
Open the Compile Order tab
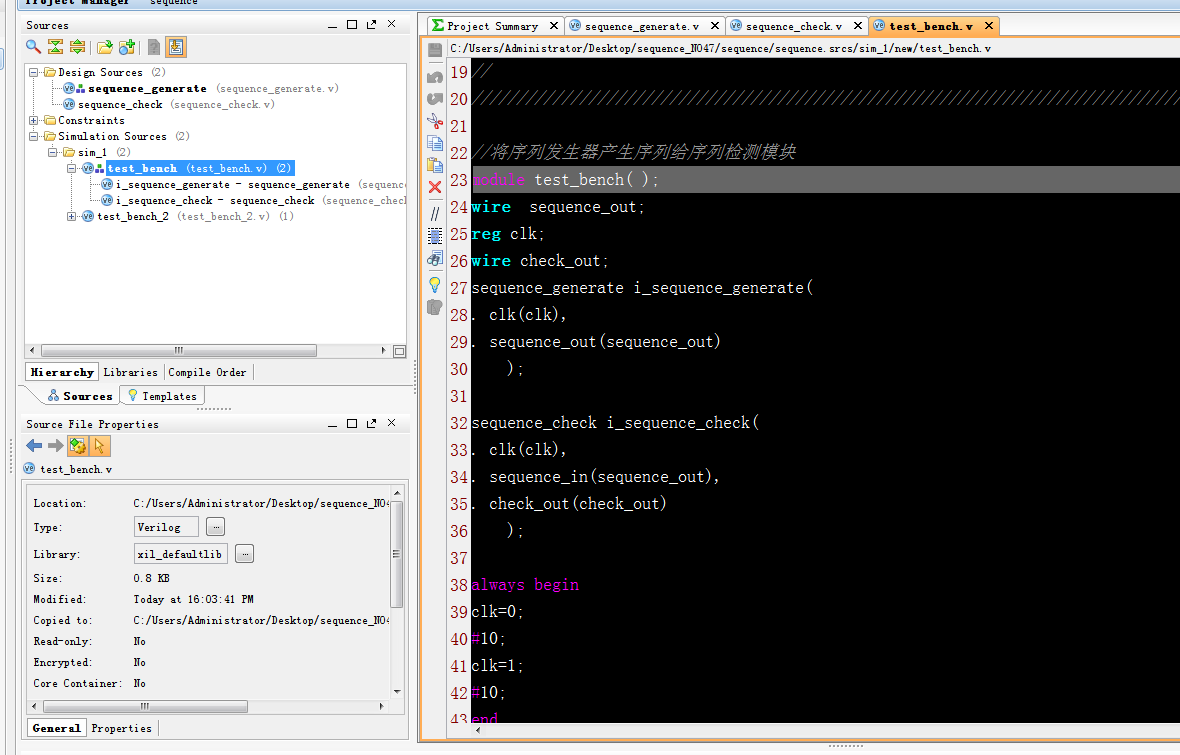point(207,372)
